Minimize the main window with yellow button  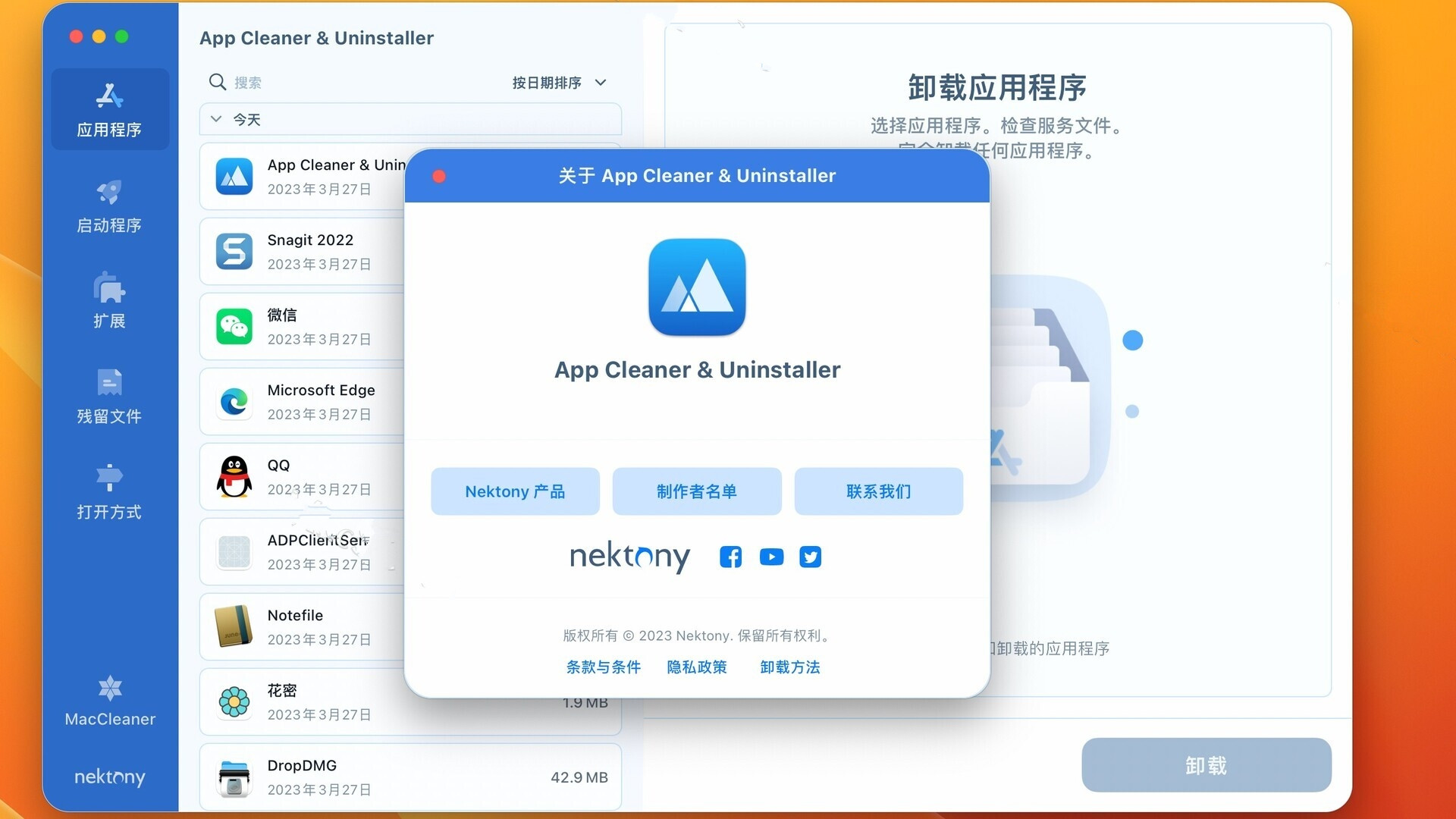(99, 36)
